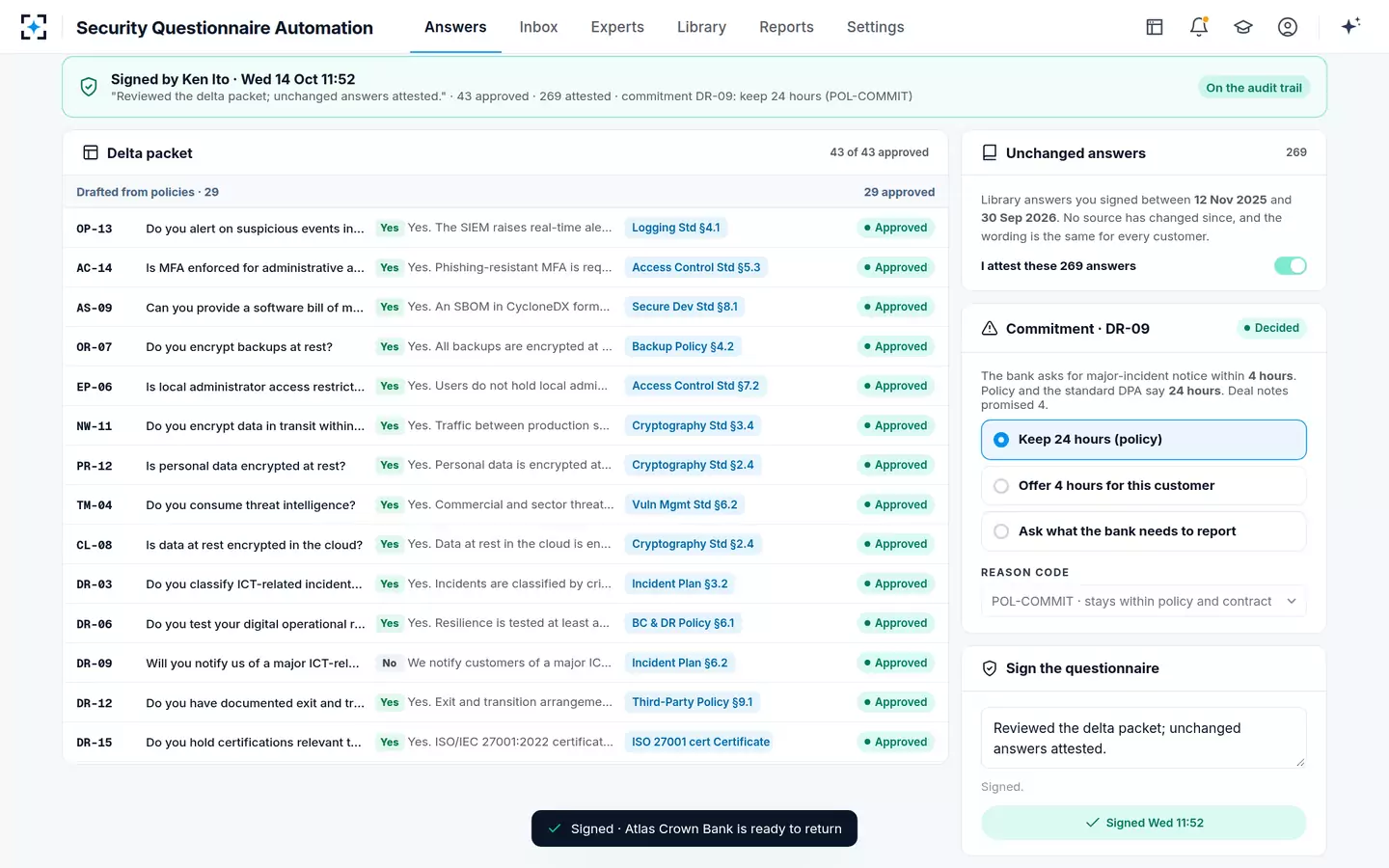Select Ask what the bank needs to report
Viewport: 1389px width, 868px height.
pos(1144,531)
